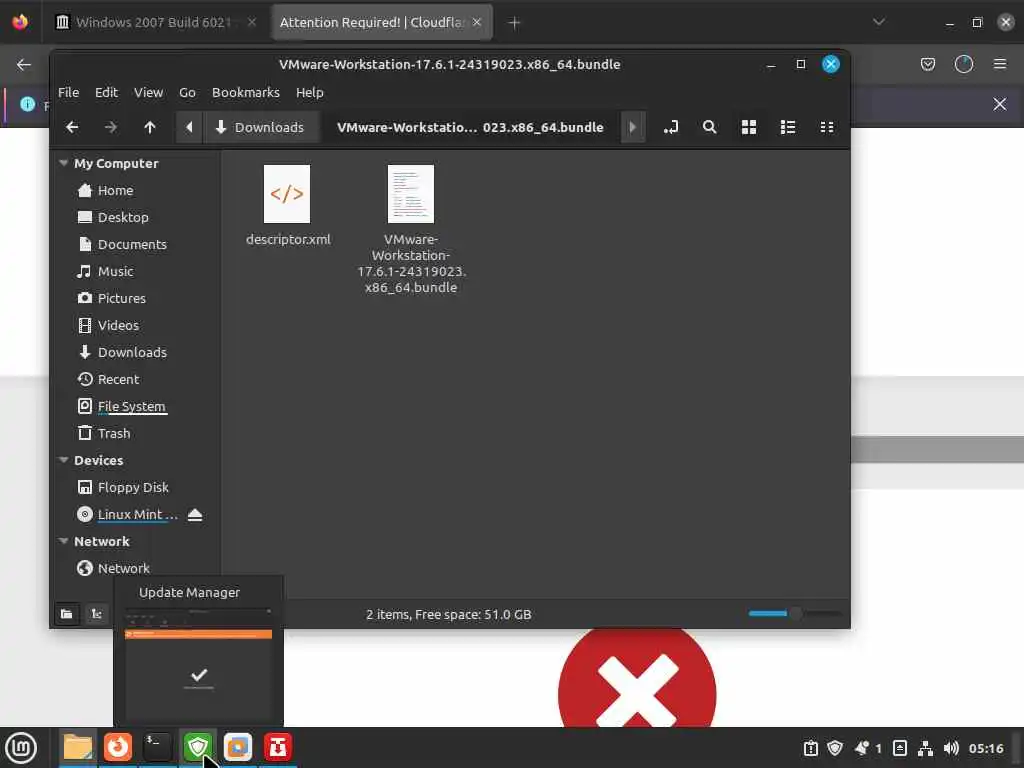Click the blue and orange app taskbar icon
This screenshot has width=1024, height=768.
pos(238,747)
